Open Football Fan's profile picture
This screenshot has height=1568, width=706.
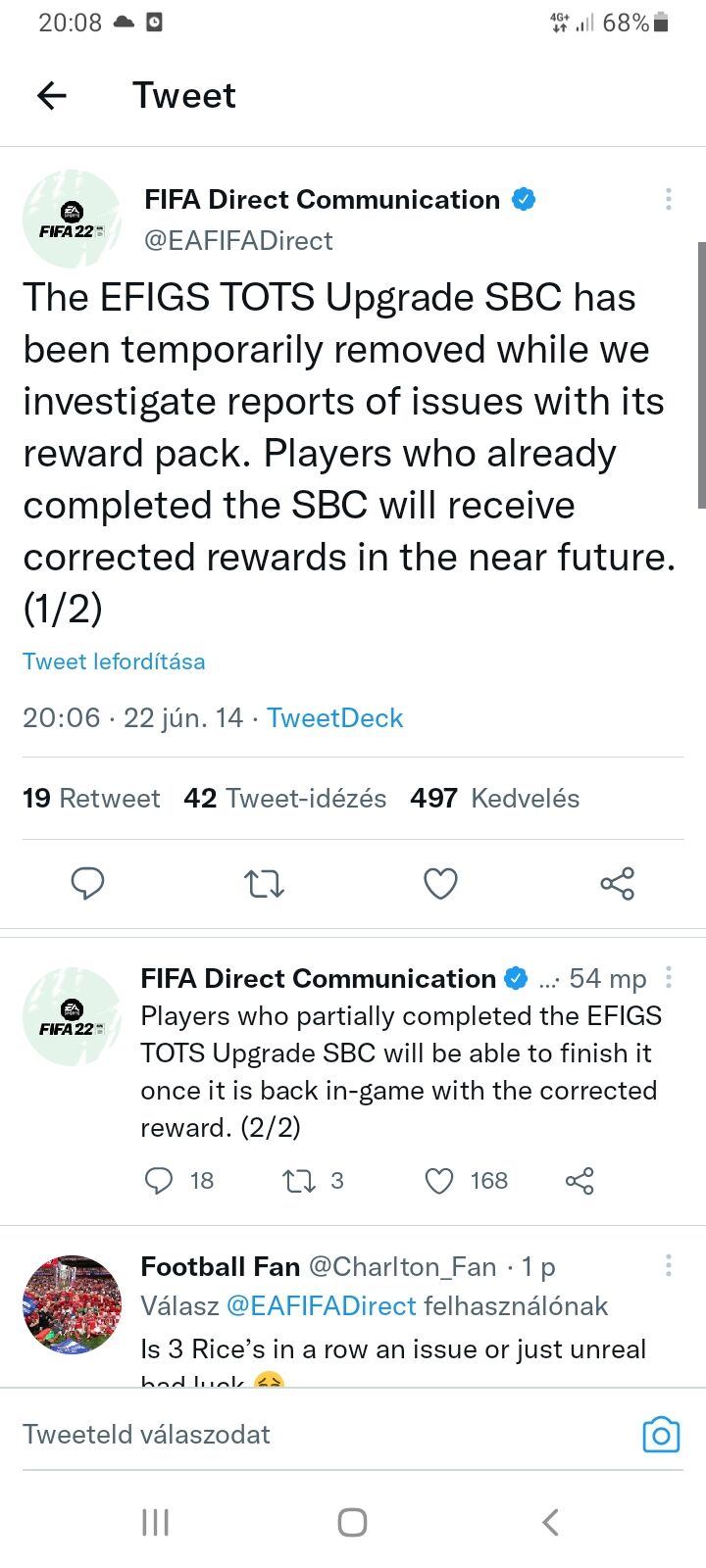(x=73, y=1304)
